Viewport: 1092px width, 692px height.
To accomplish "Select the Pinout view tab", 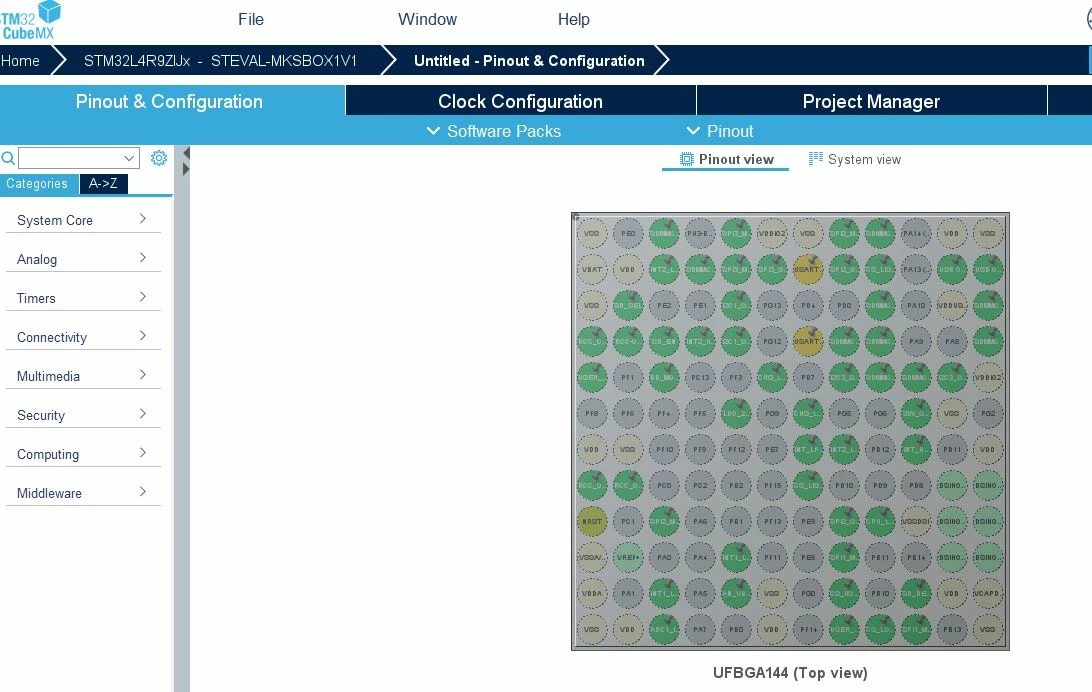I will pyautogui.click(x=725, y=159).
